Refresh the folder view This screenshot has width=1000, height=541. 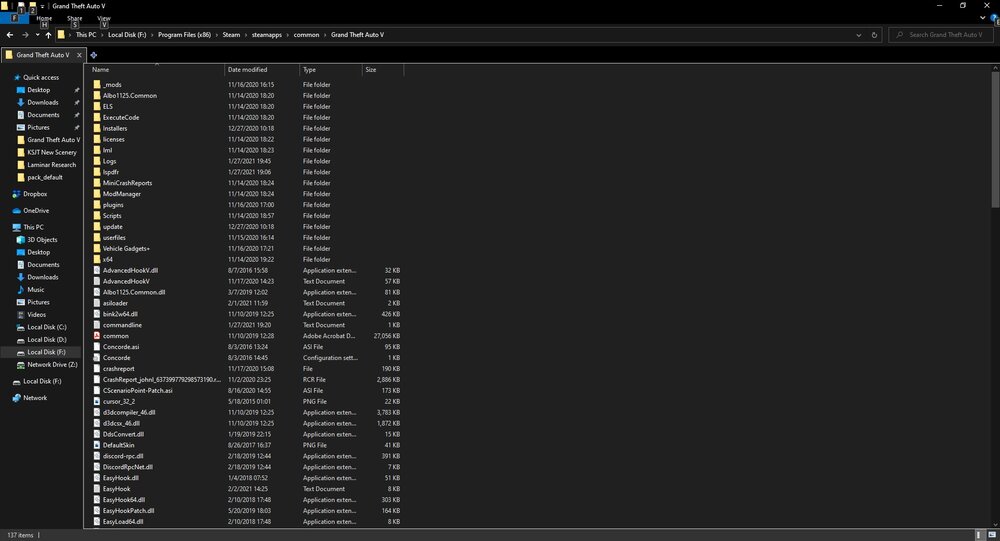[x=874, y=35]
